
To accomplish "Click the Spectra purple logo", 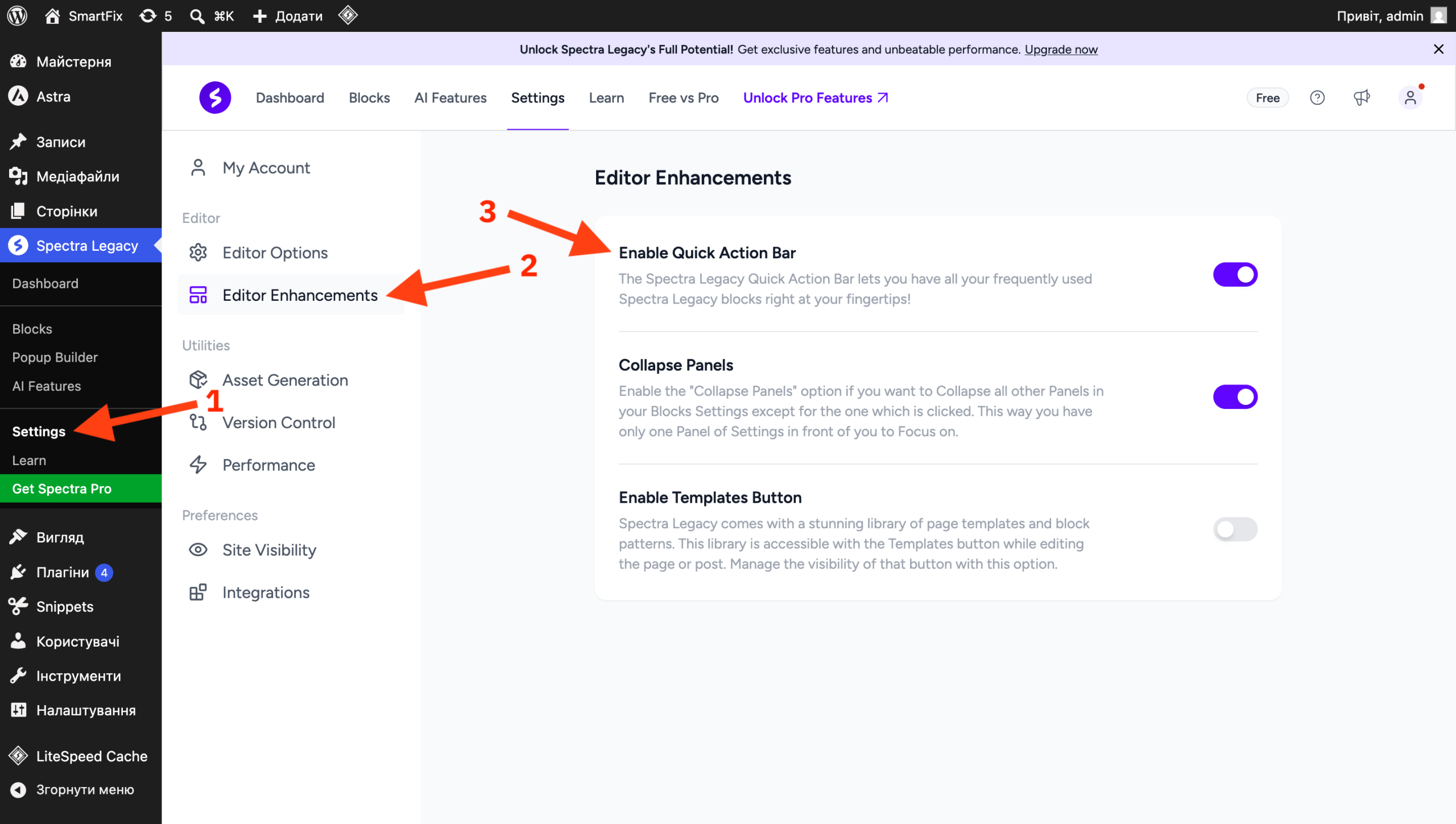I will (215, 98).
